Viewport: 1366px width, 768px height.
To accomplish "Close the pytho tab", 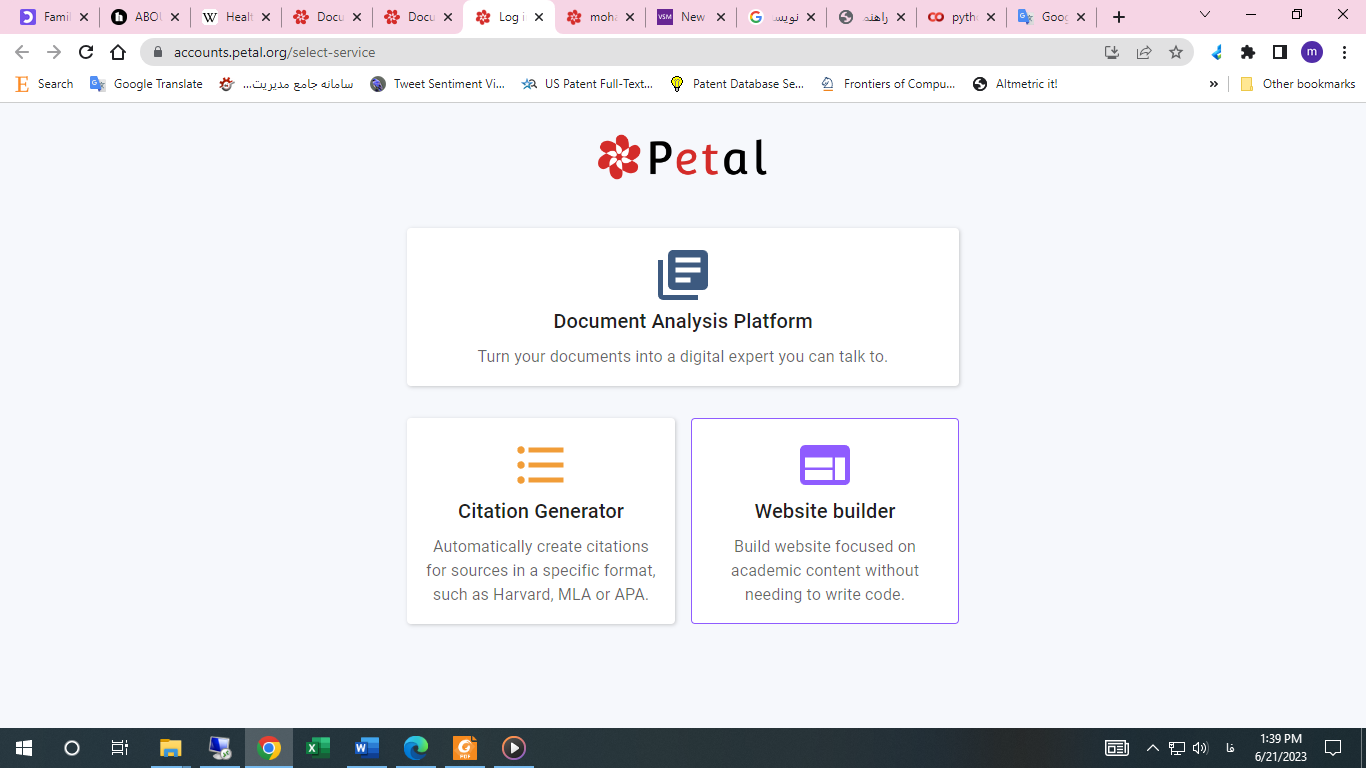I will [x=991, y=17].
